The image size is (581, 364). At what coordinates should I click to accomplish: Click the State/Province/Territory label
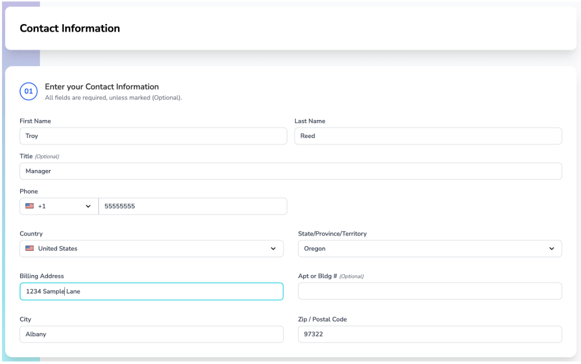[332, 234]
